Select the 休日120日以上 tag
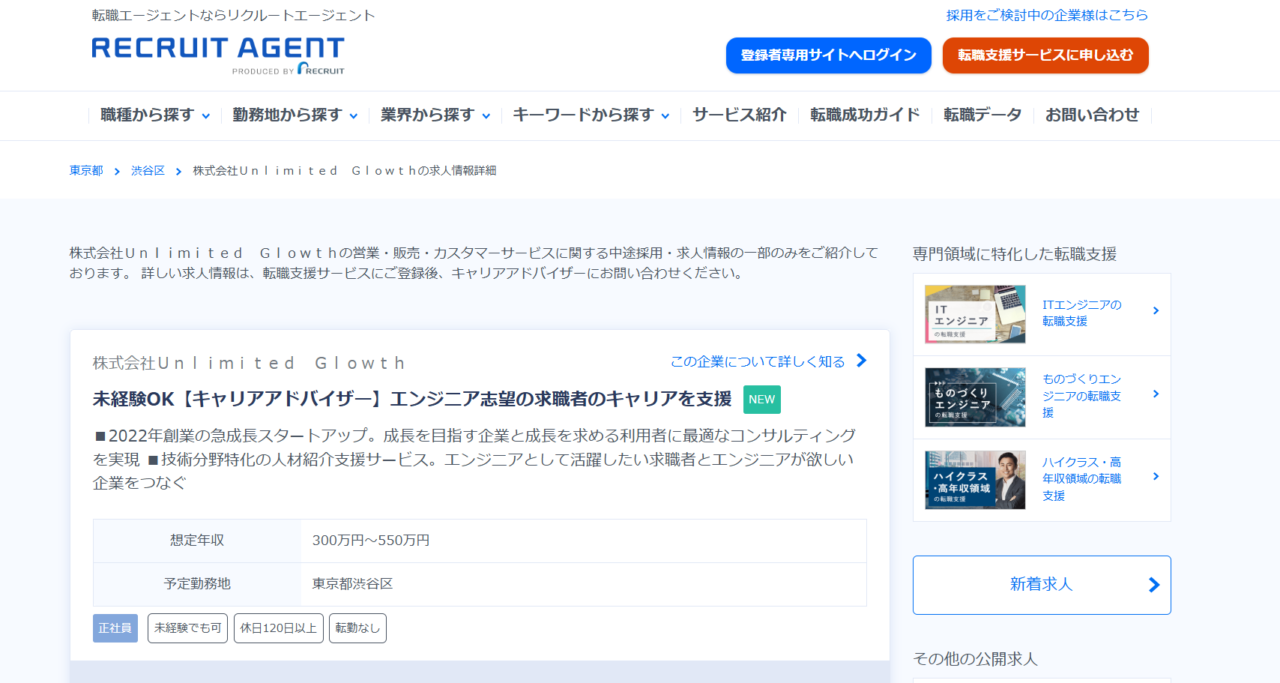The height and width of the screenshot is (683, 1280). pos(279,628)
